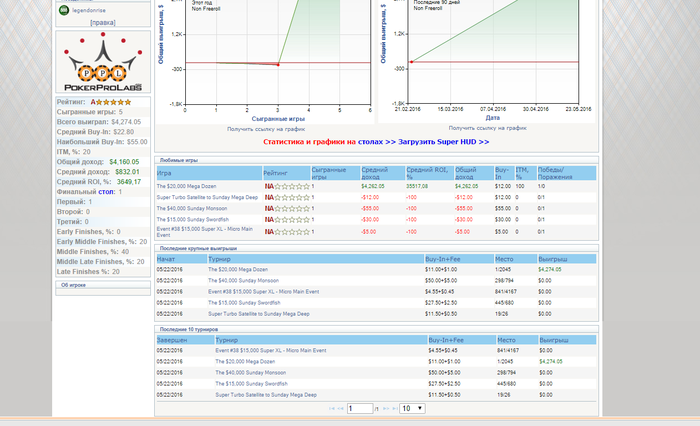Go to previous page of tournaments list

click(341, 409)
